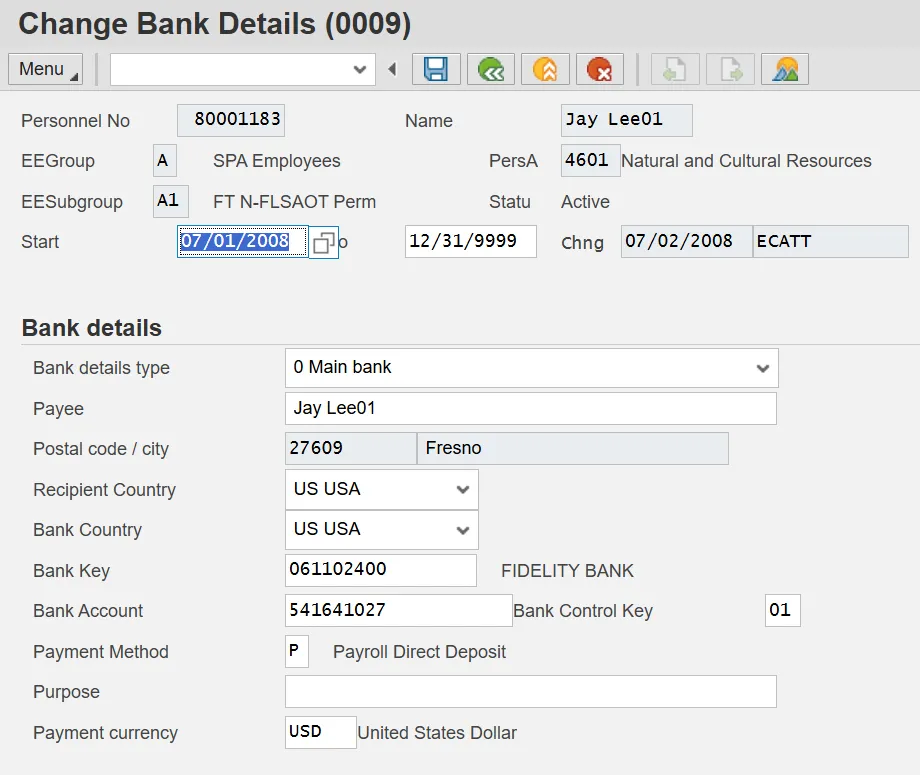Click the Overview mountain icon in toolbar

(x=785, y=69)
